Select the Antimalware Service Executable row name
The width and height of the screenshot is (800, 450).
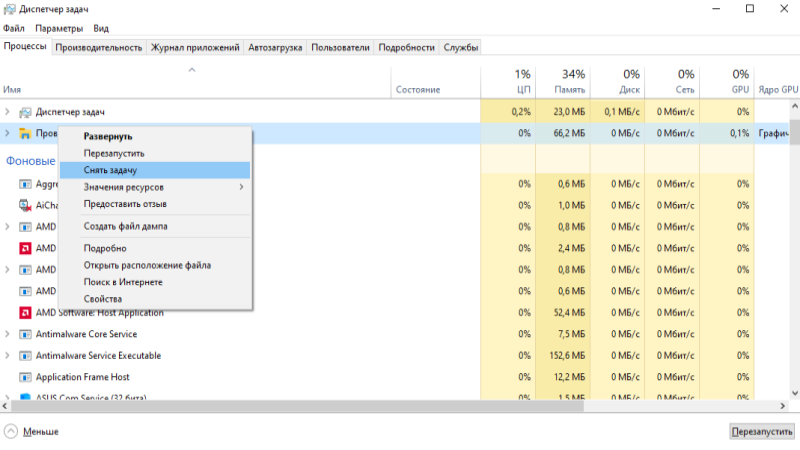[98, 356]
